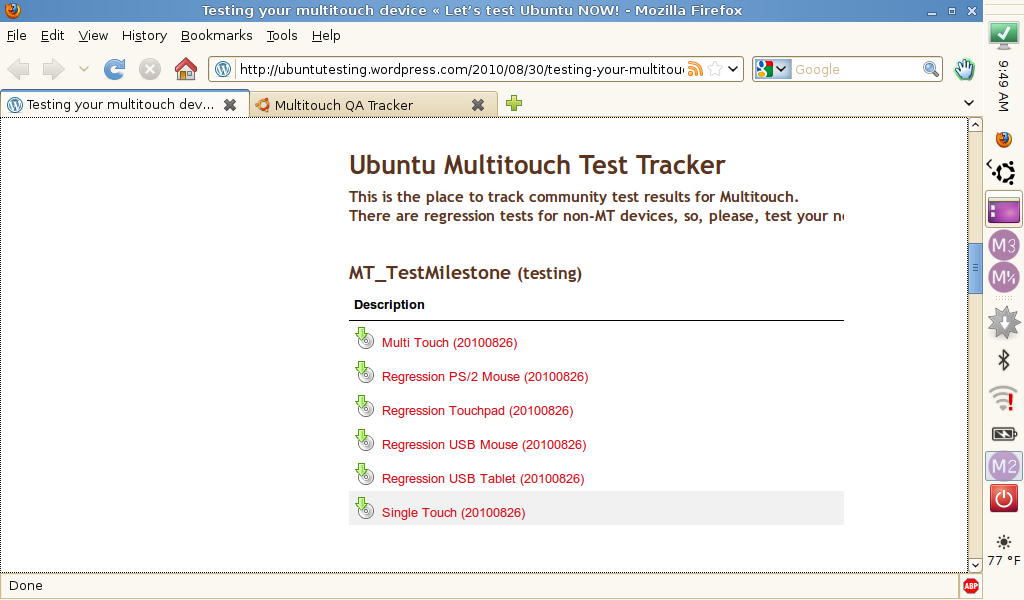The width and height of the screenshot is (1024, 600).
Task: Open the wireless network warning indicator
Action: (x=1004, y=398)
